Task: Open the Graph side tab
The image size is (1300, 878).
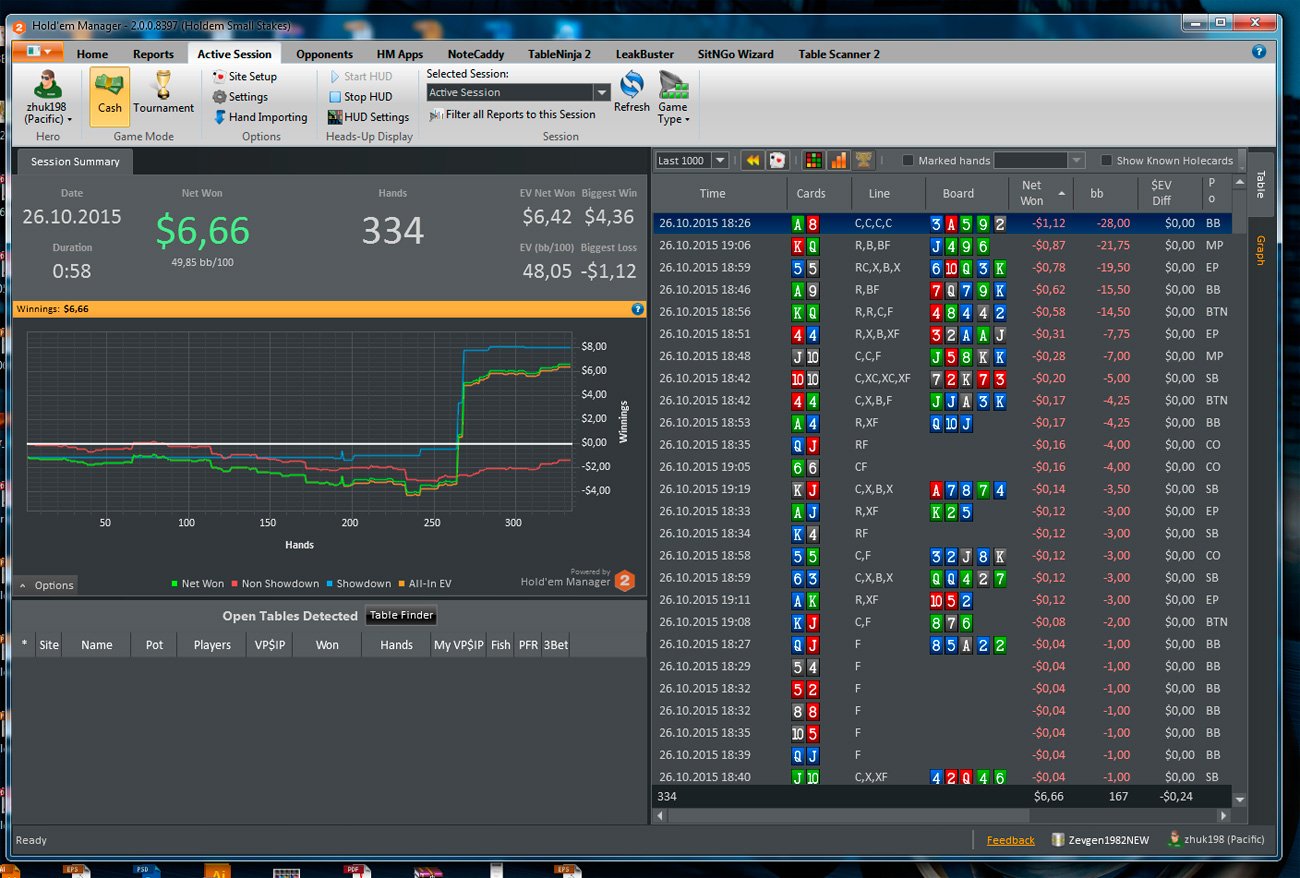Action: (1260, 250)
